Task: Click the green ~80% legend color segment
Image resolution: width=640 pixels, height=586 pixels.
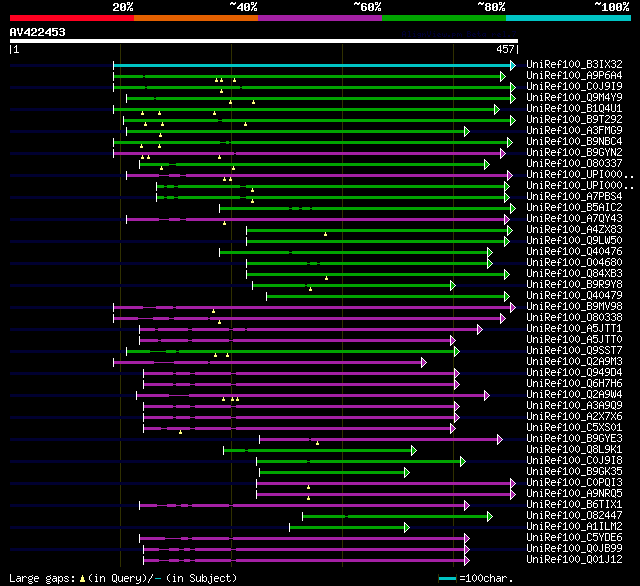Action: click(x=444, y=18)
